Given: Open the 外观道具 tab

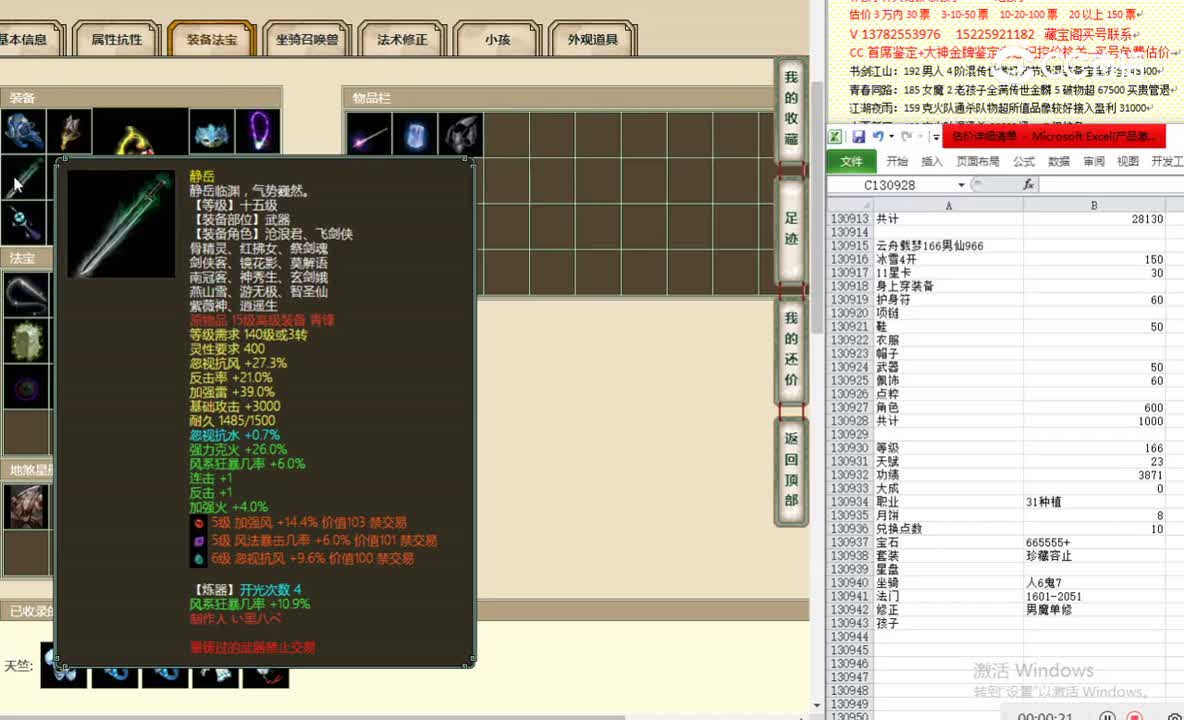Looking at the screenshot, I should pyautogui.click(x=593, y=39).
